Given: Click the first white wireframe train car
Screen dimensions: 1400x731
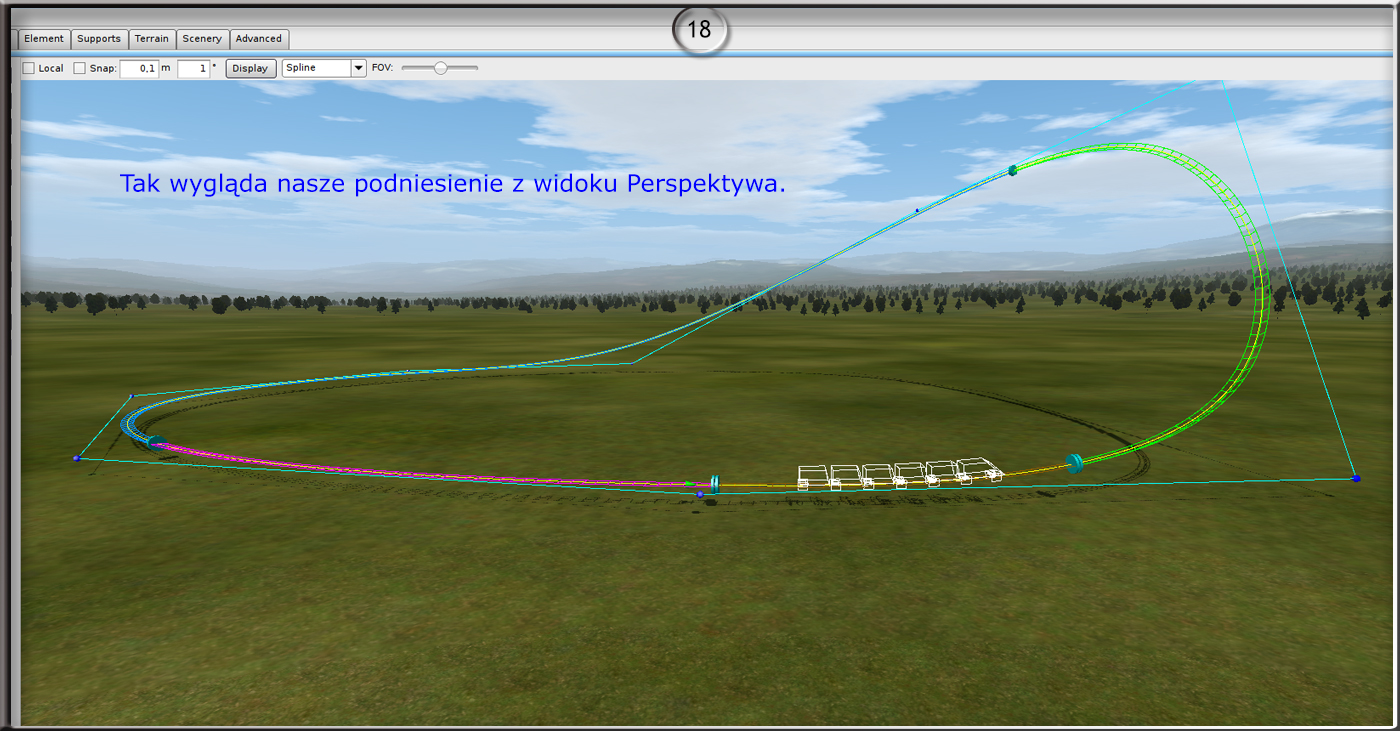Looking at the screenshot, I should (x=813, y=476).
